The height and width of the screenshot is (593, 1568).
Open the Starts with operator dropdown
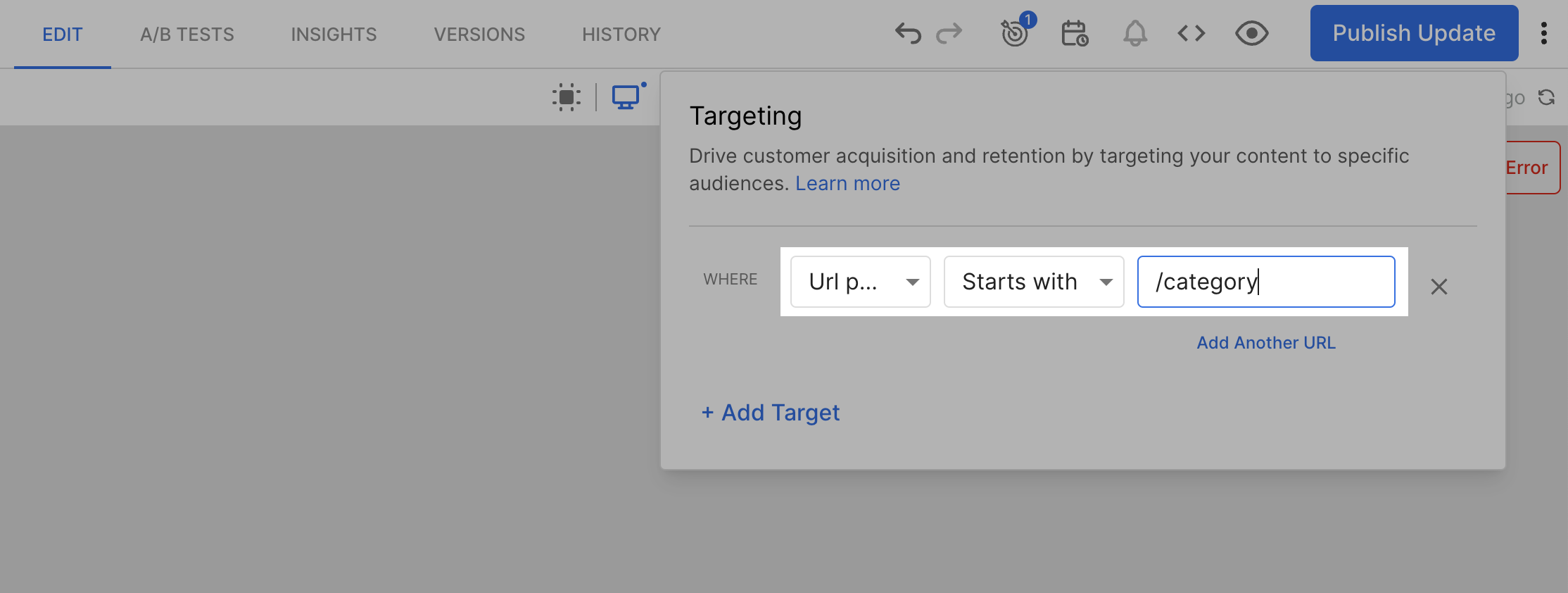pyautogui.click(x=1034, y=282)
